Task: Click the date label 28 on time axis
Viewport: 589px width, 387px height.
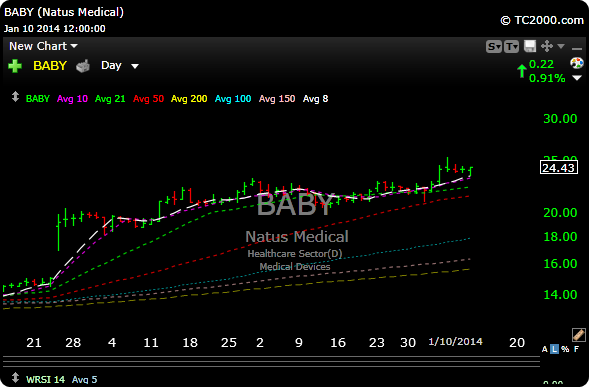Action: (73, 343)
